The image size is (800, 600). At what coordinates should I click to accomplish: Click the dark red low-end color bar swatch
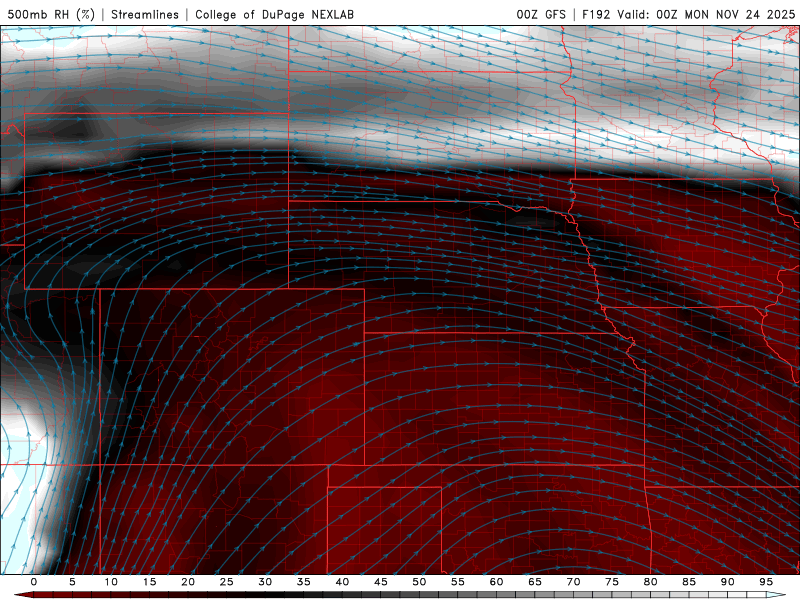click(24, 595)
